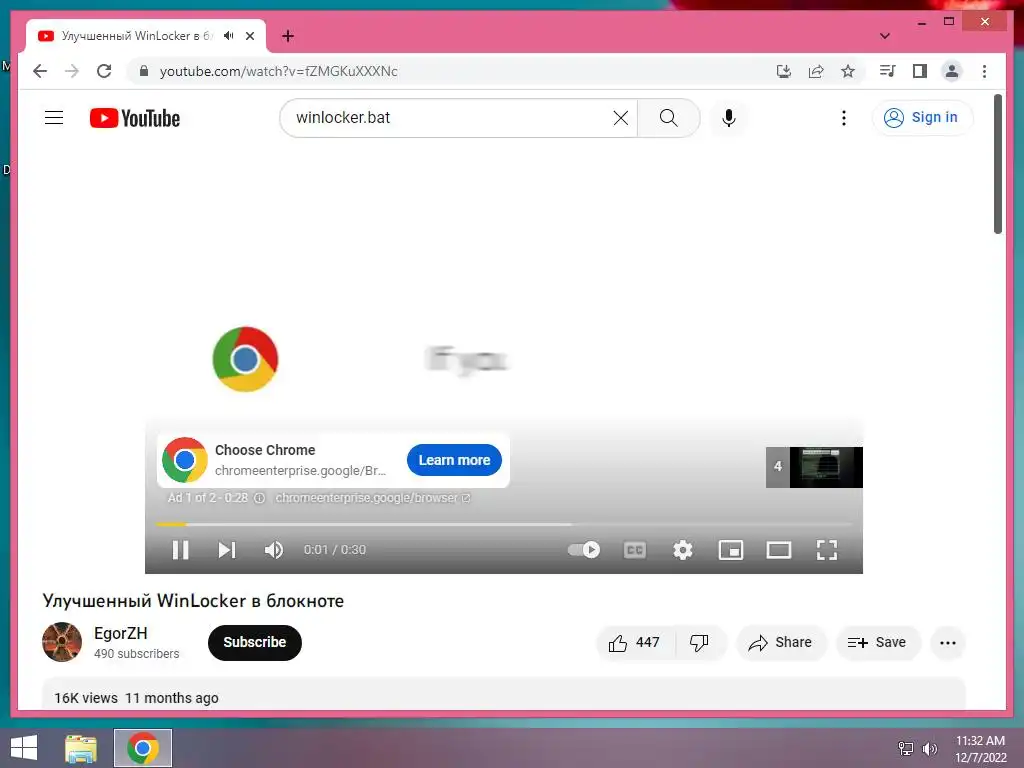This screenshot has height=768, width=1024.
Task: Click the video progress bar
Action: [504, 524]
